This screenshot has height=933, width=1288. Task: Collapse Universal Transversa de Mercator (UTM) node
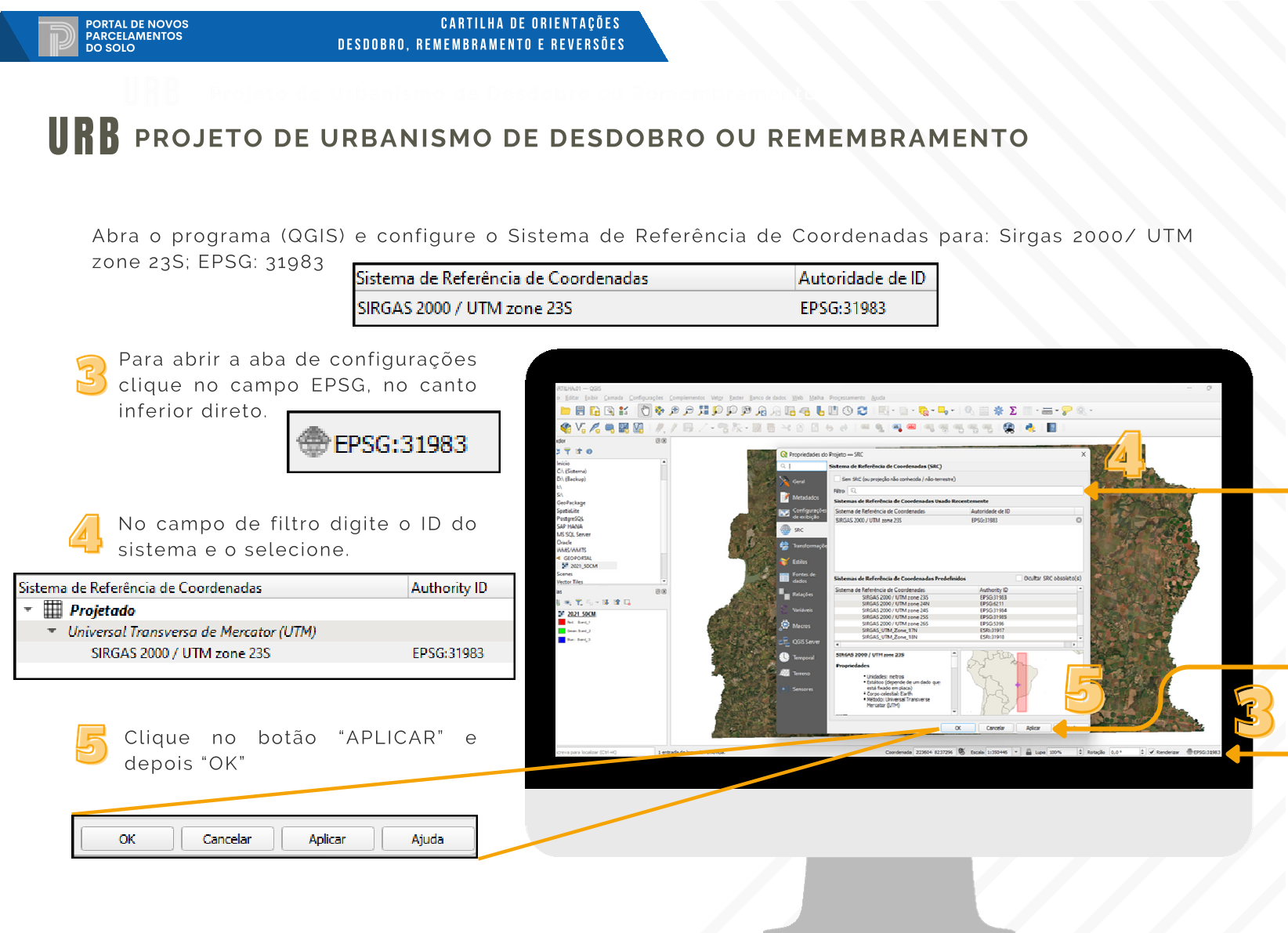[x=52, y=631]
